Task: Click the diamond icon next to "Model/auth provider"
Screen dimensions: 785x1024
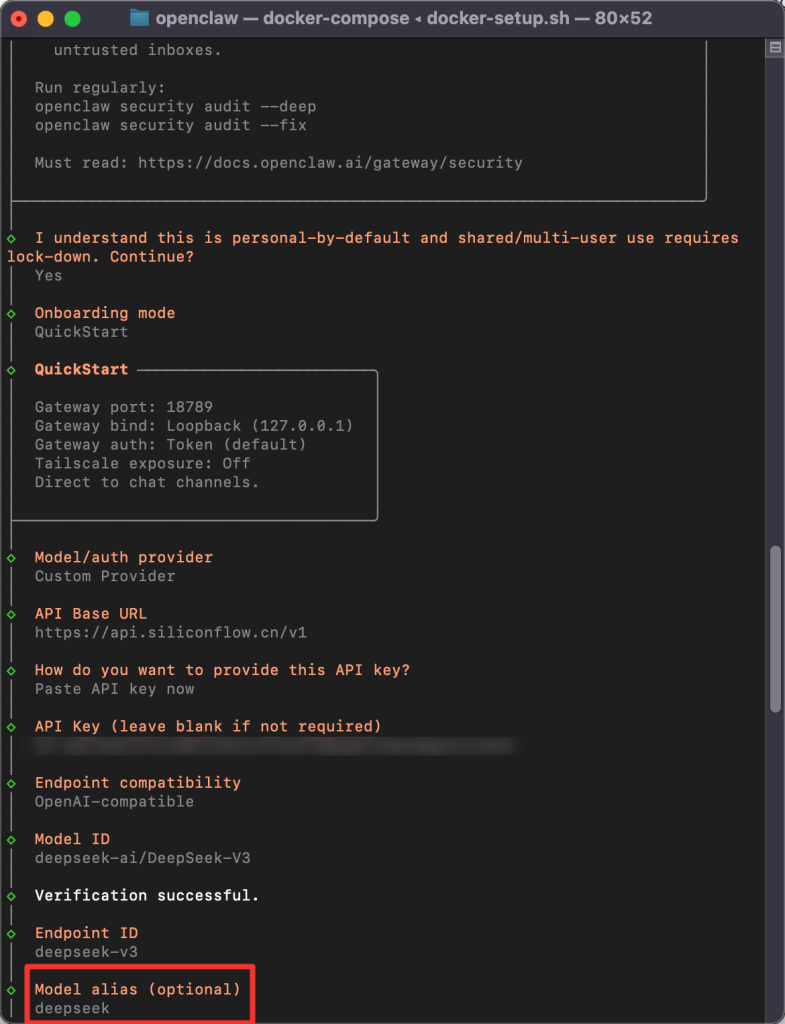Action: (13, 557)
